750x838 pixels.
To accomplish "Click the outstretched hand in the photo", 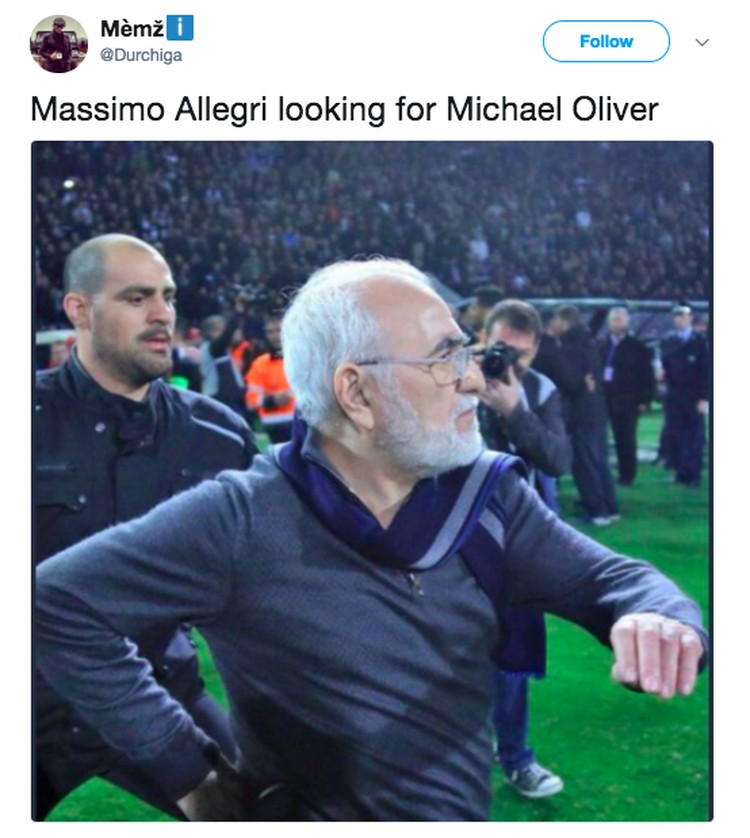I will pos(658,655).
